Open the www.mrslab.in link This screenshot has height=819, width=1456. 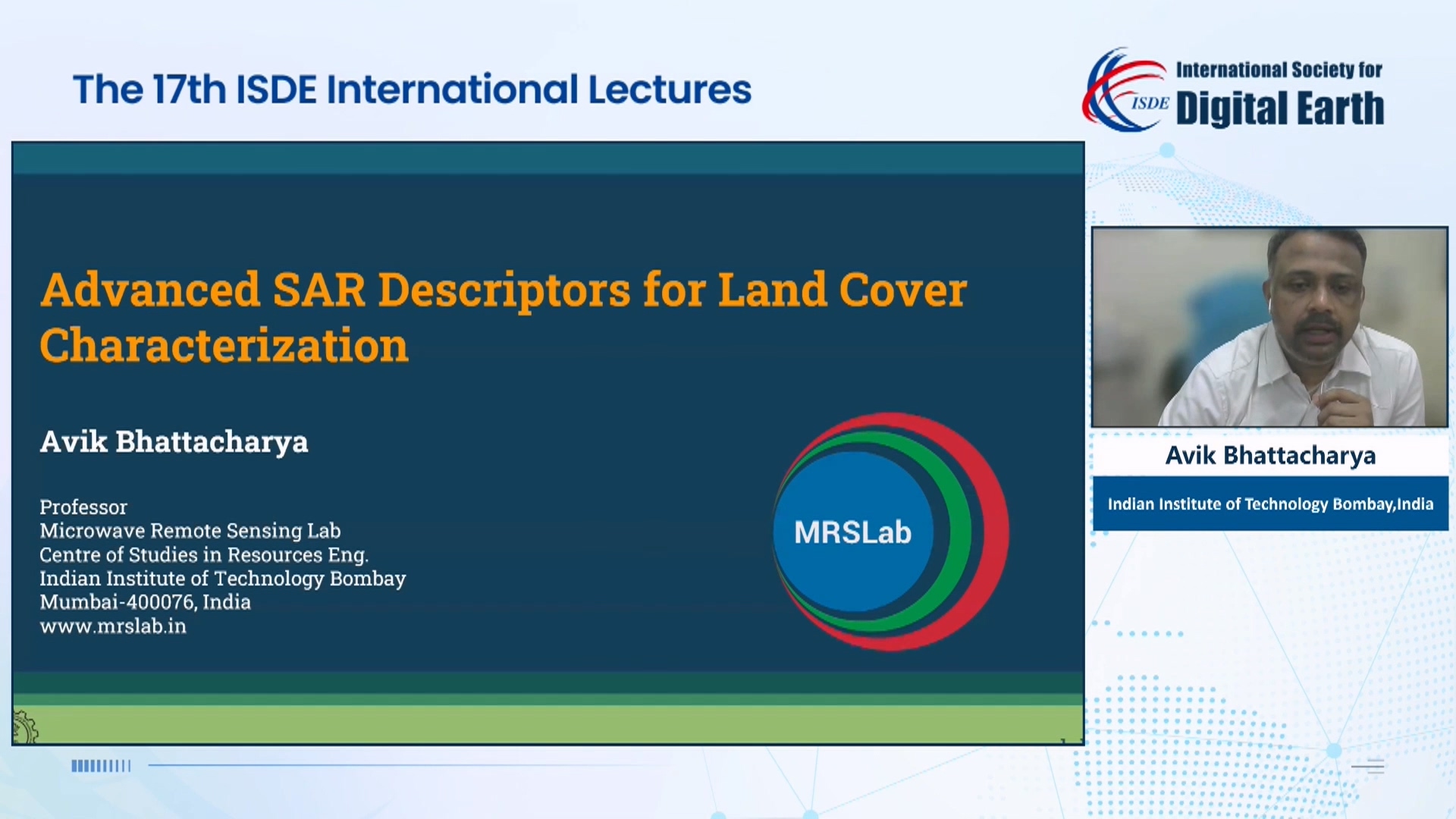click(x=113, y=626)
